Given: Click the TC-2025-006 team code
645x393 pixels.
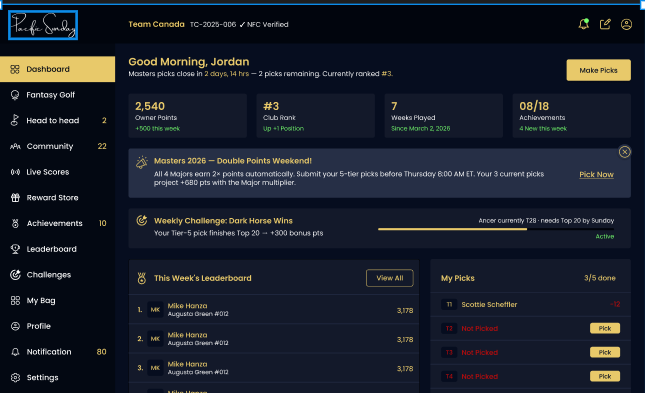Looking at the screenshot, I should pyautogui.click(x=213, y=25).
